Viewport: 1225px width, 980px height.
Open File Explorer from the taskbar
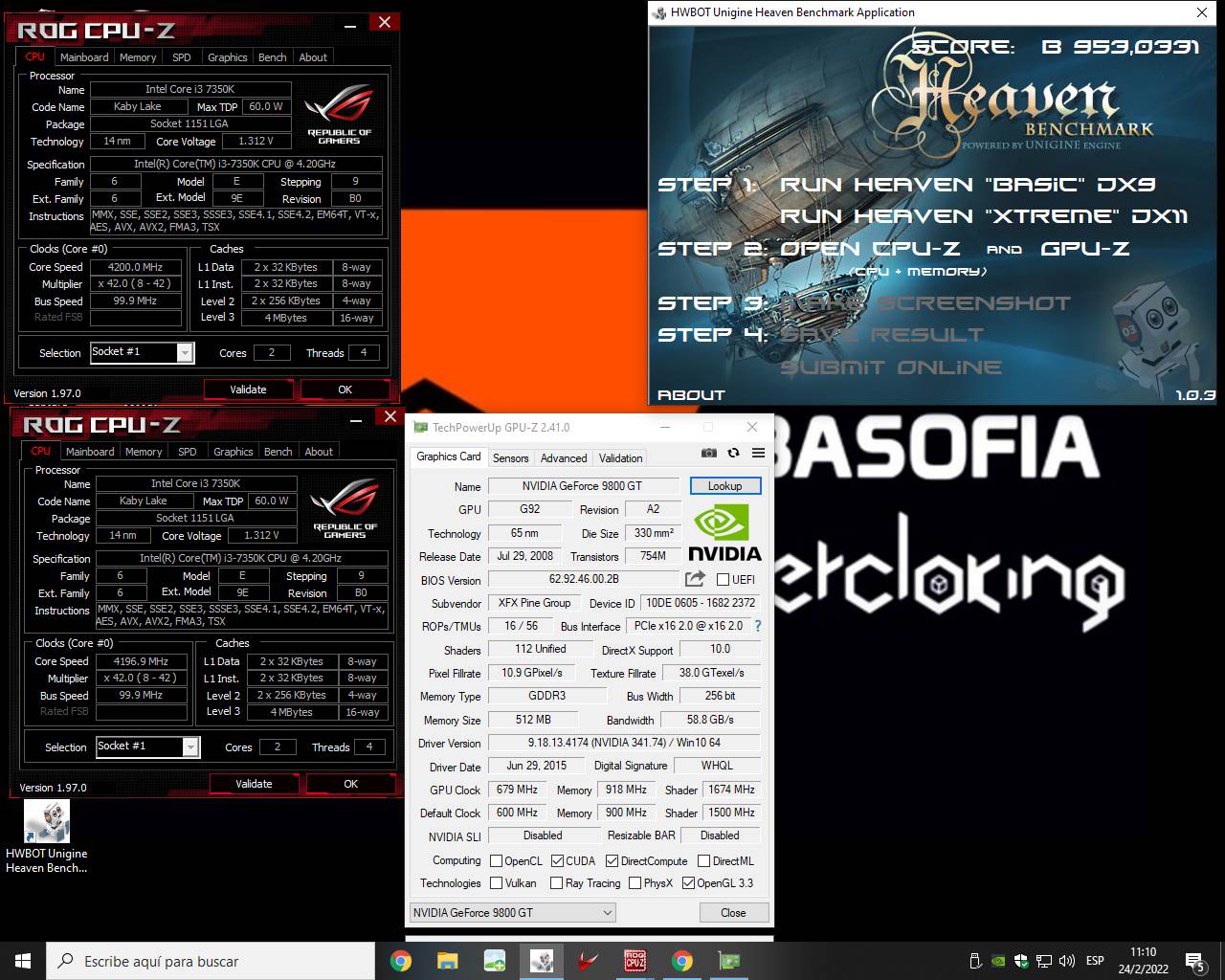coord(447,960)
